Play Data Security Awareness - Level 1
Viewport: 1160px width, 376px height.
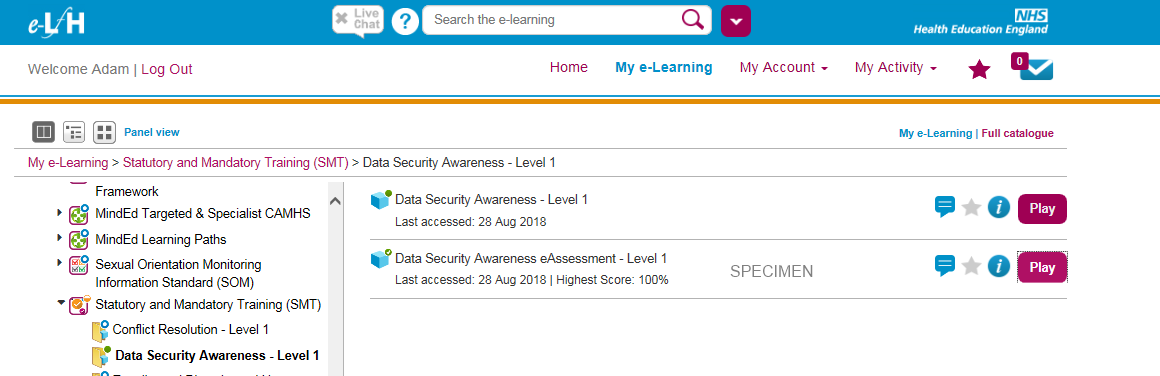pos(1042,209)
